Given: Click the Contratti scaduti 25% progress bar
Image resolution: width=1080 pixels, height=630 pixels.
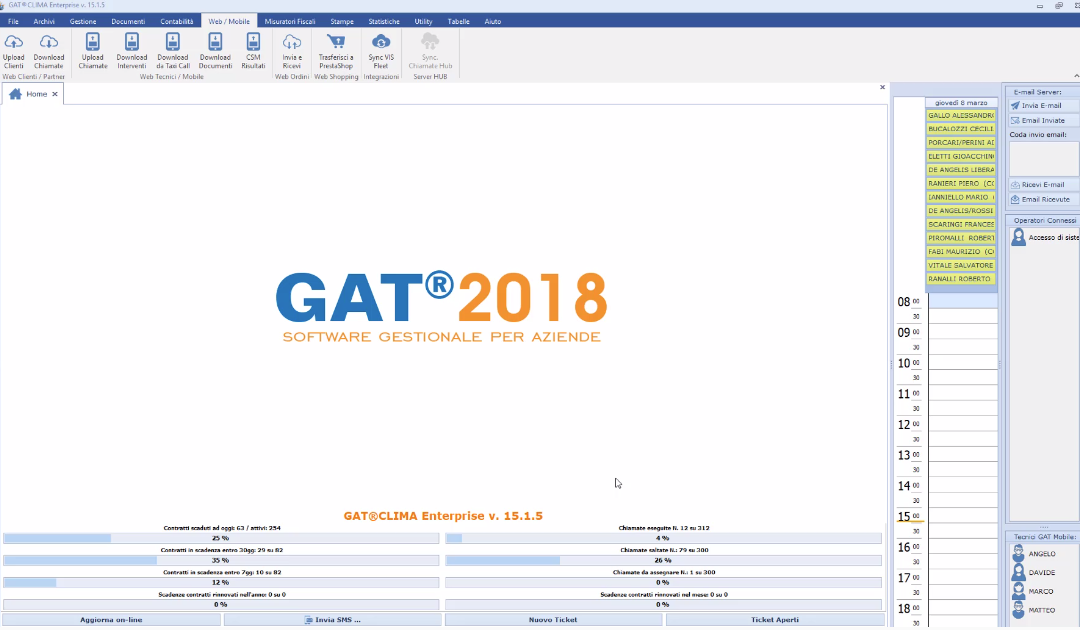Looking at the screenshot, I should pyautogui.click(x=221, y=538).
